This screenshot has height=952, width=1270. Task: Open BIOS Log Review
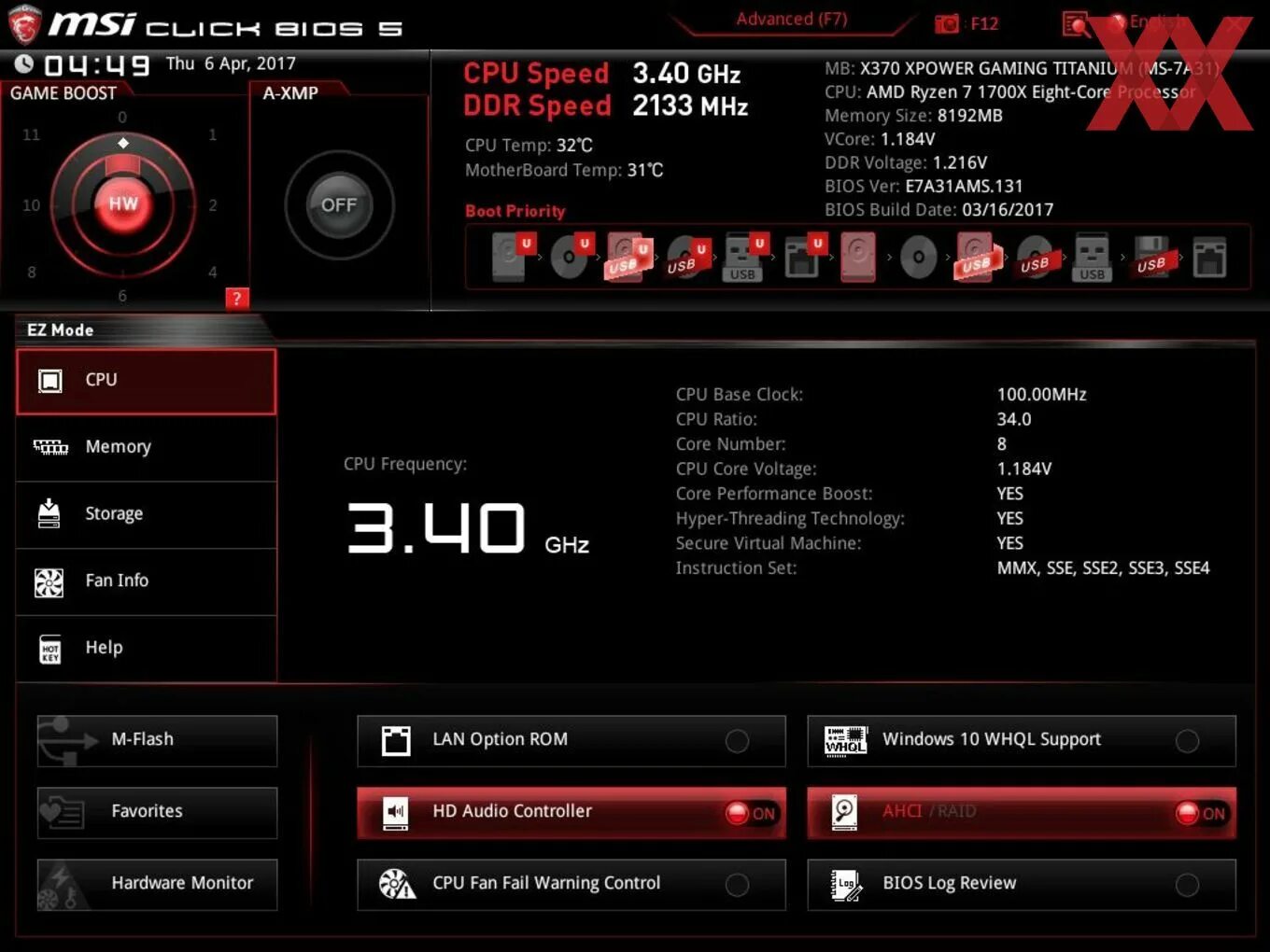1022,884
